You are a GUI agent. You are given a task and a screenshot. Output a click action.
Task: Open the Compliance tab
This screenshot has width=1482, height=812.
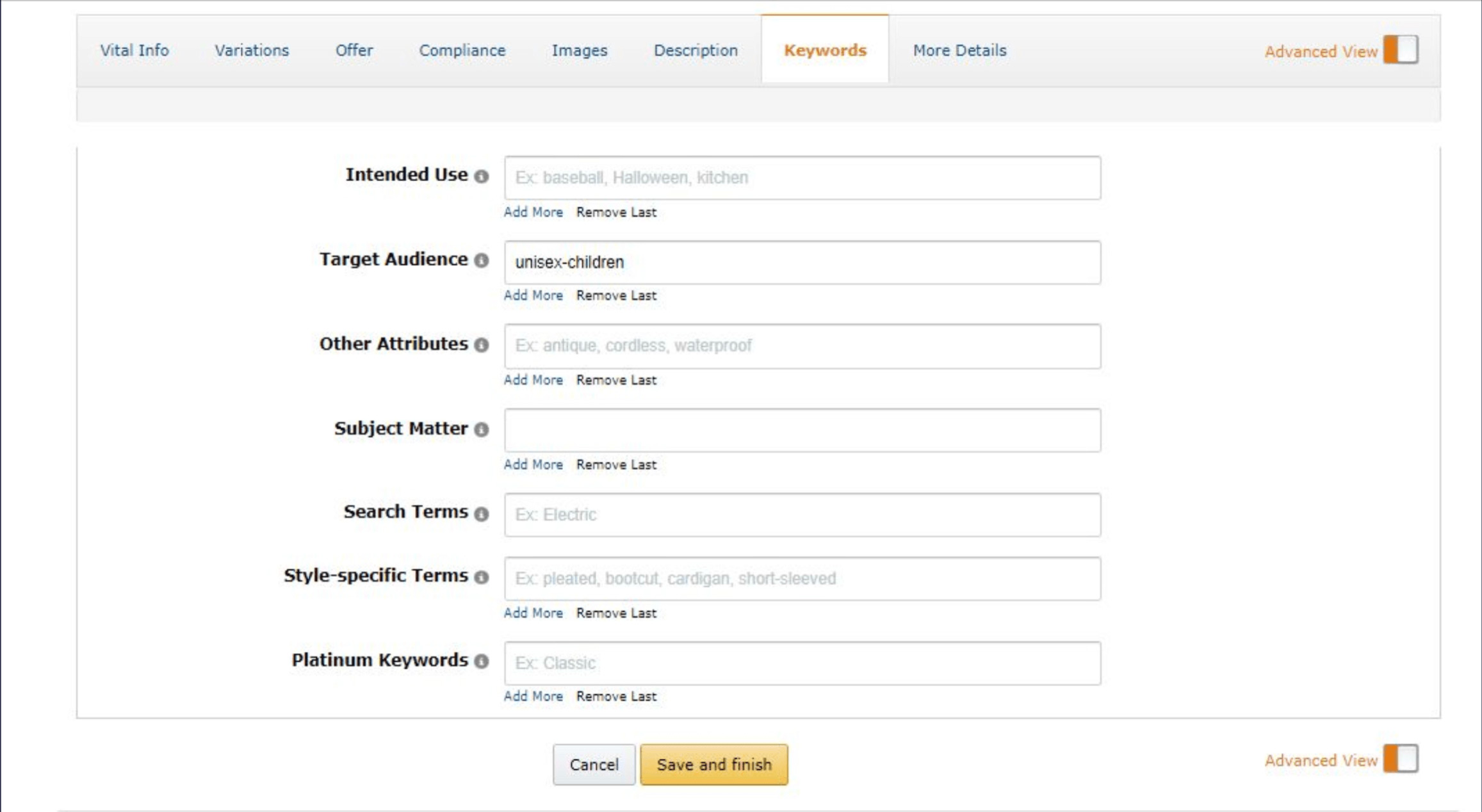coord(462,51)
